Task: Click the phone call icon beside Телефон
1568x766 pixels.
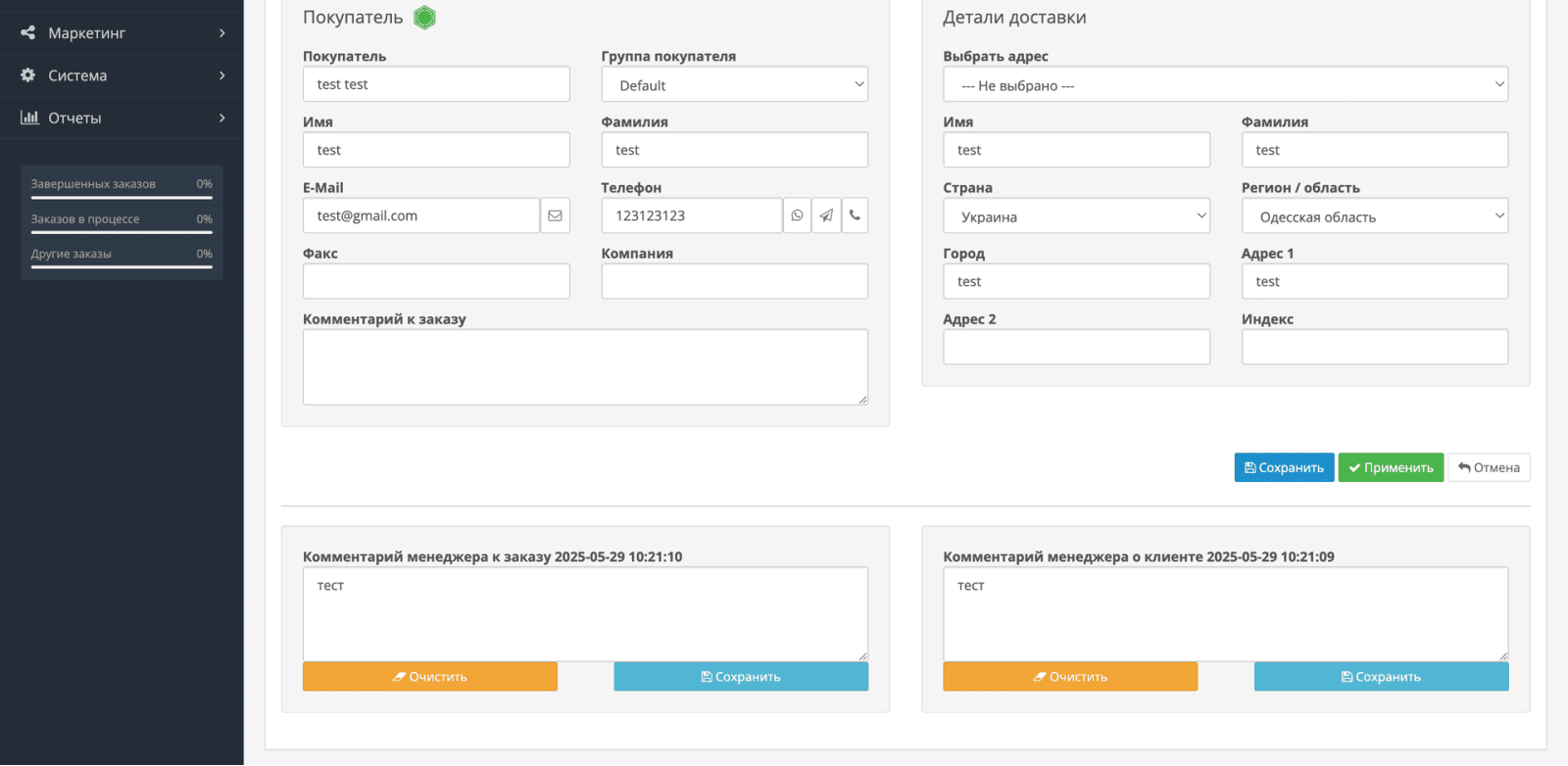Action: 855,215
